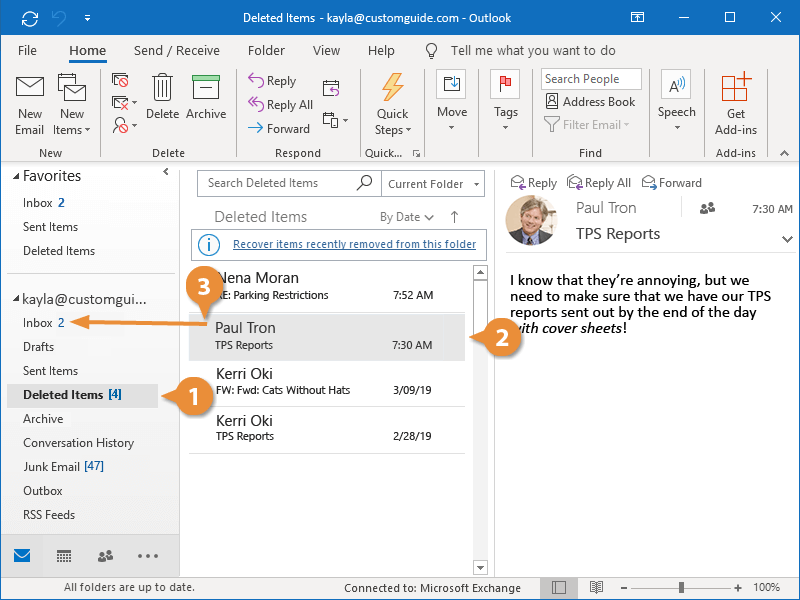Click Reply in the ribbon
This screenshot has height=600, width=800.
click(x=272, y=81)
